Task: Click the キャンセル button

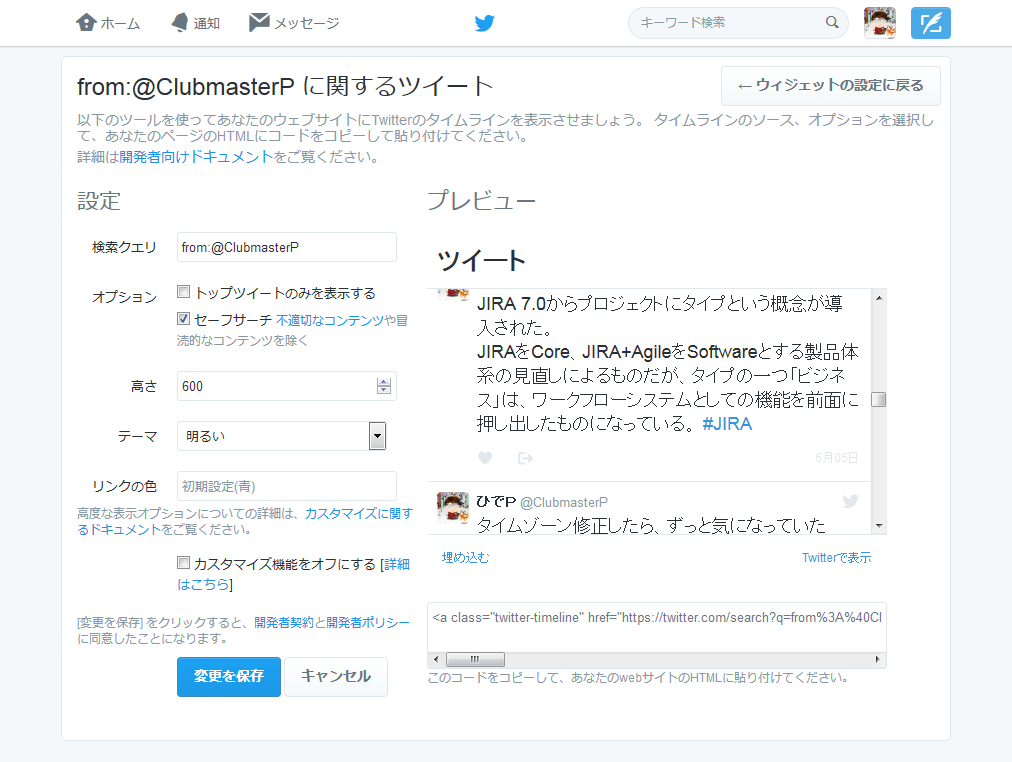Action: [x=336, y=676]
